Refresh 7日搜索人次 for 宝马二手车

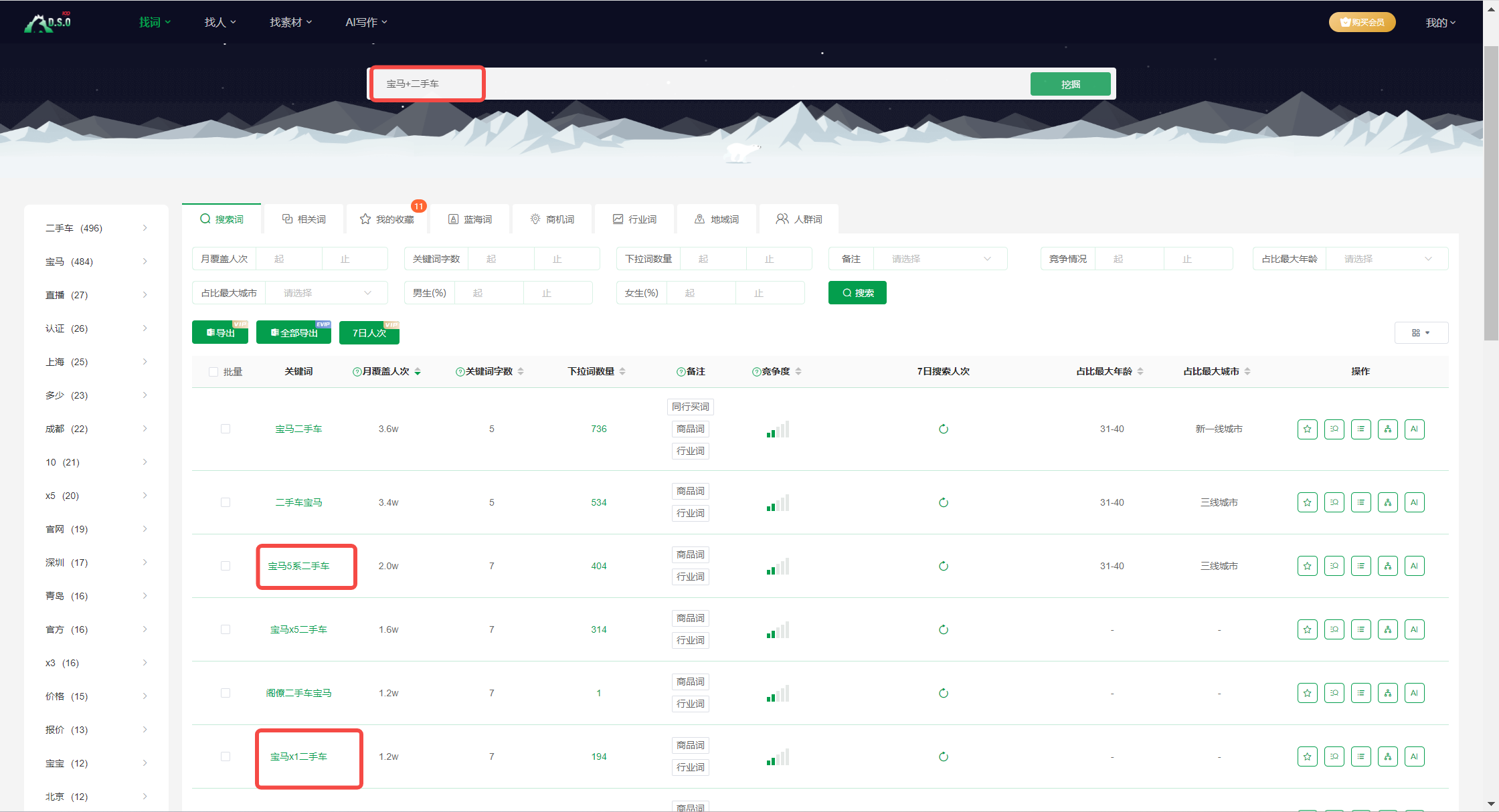pyautogui.click(x=944, y=429)
